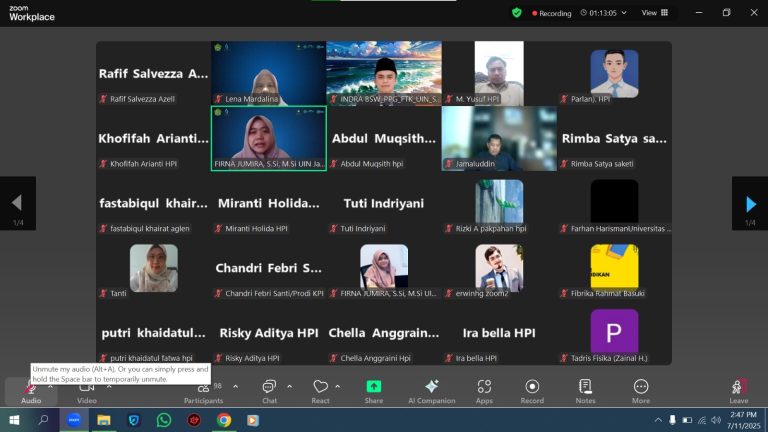Image resolution: width=768 pixels, height=432 pixels.
Task: Click the green Share screen button
Action: pyautogui.click(x=373, y=390)
